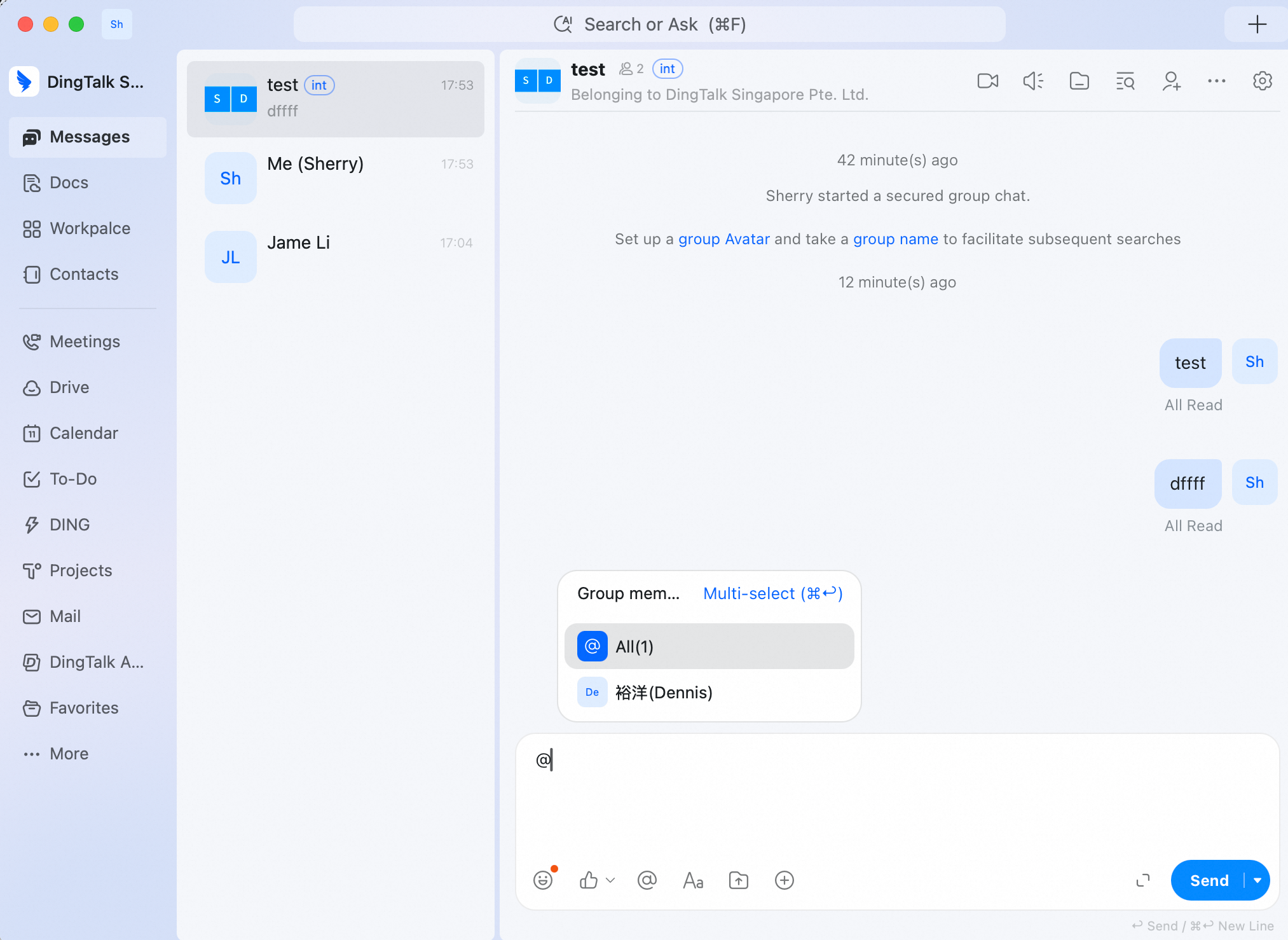Viewport: 1288px width, 940px height.
Task: Open DingTalk A... in the sidebar
Action: (88, 662)
